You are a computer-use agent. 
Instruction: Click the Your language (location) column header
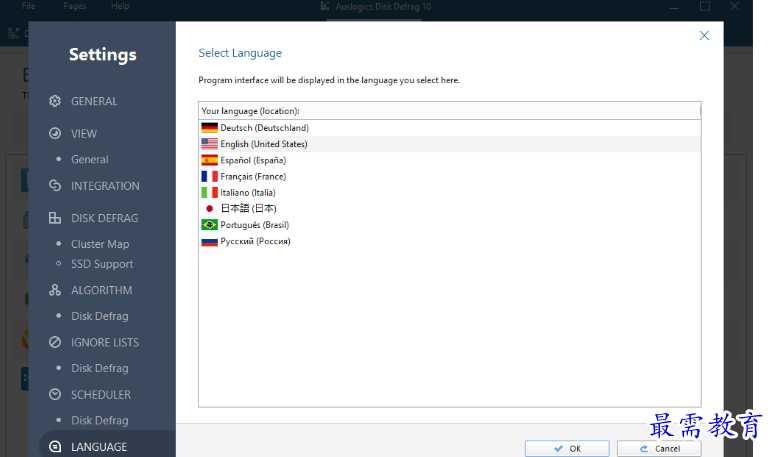tap(449, 111)
